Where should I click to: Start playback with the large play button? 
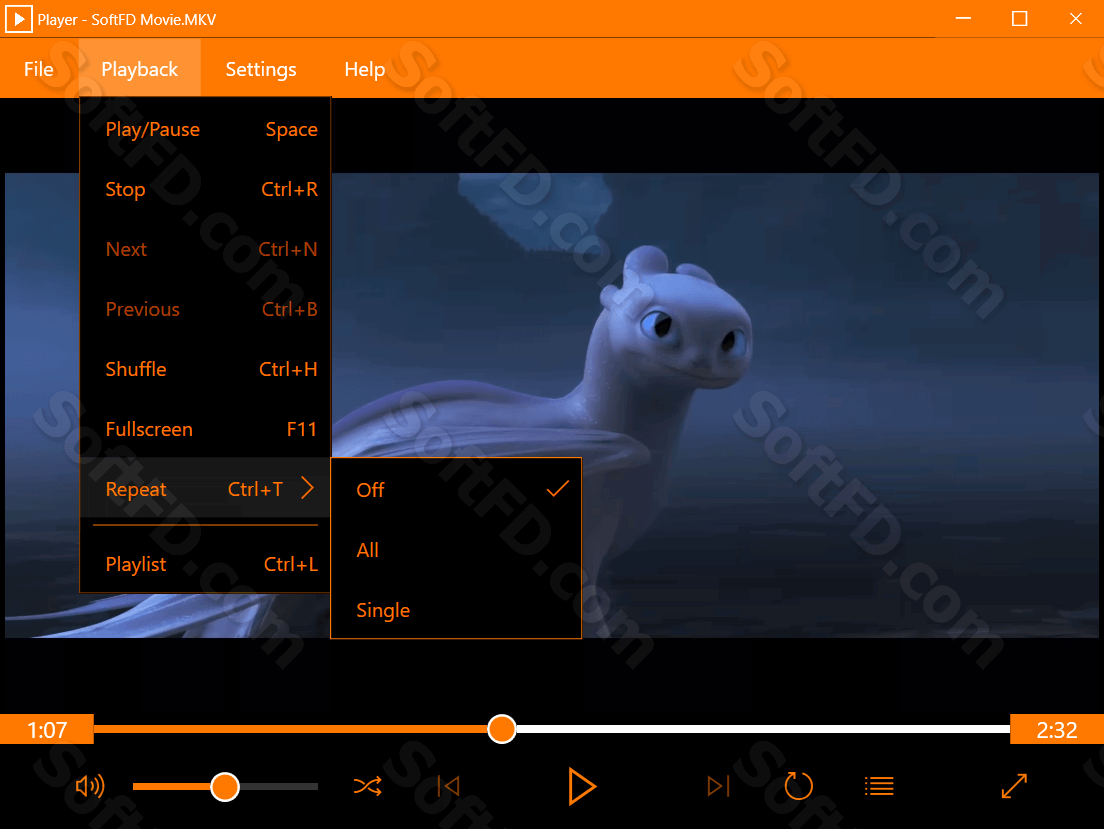[582, 786]
